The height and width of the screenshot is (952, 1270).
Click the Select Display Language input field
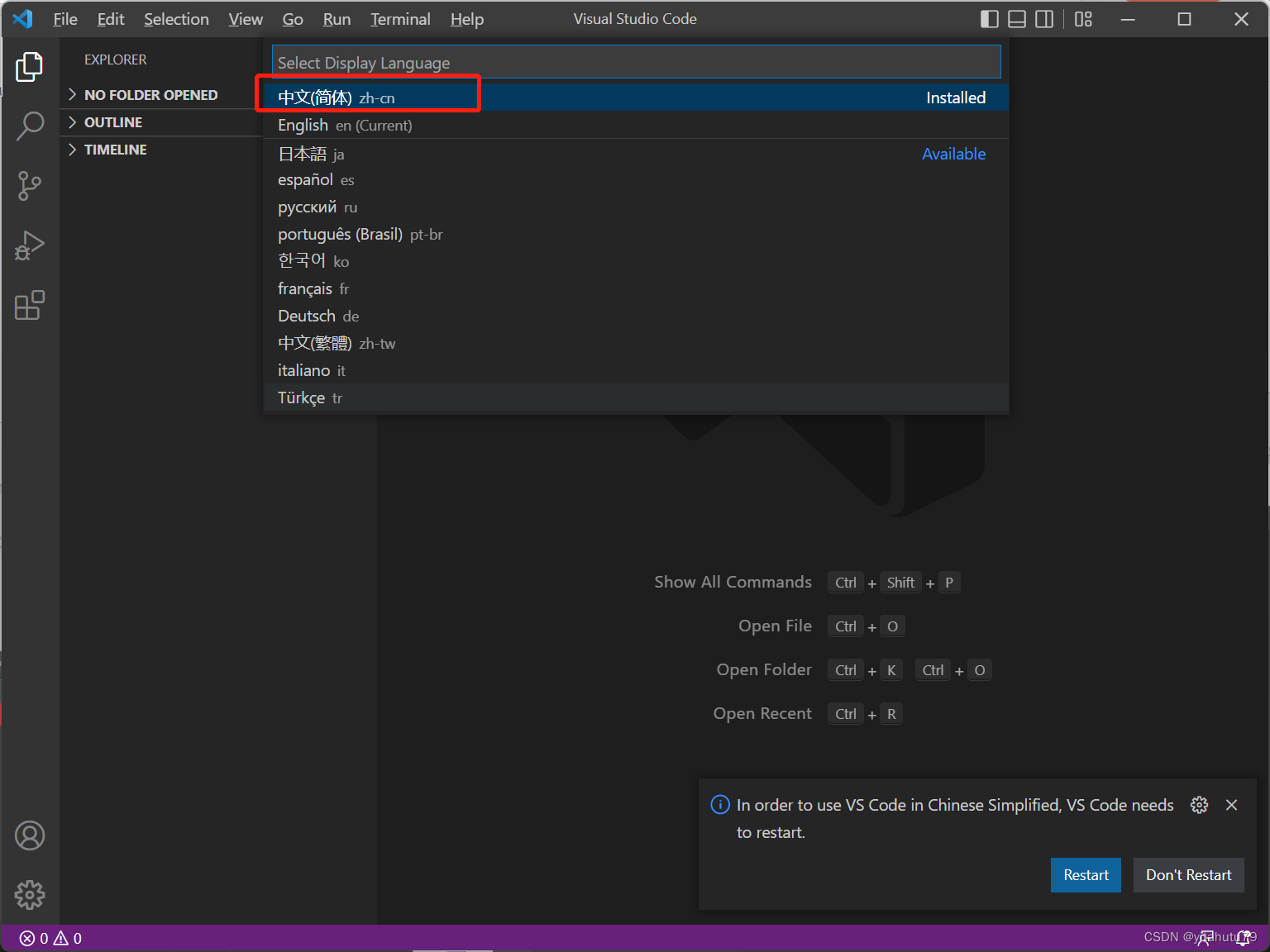(x=635, y=63)
